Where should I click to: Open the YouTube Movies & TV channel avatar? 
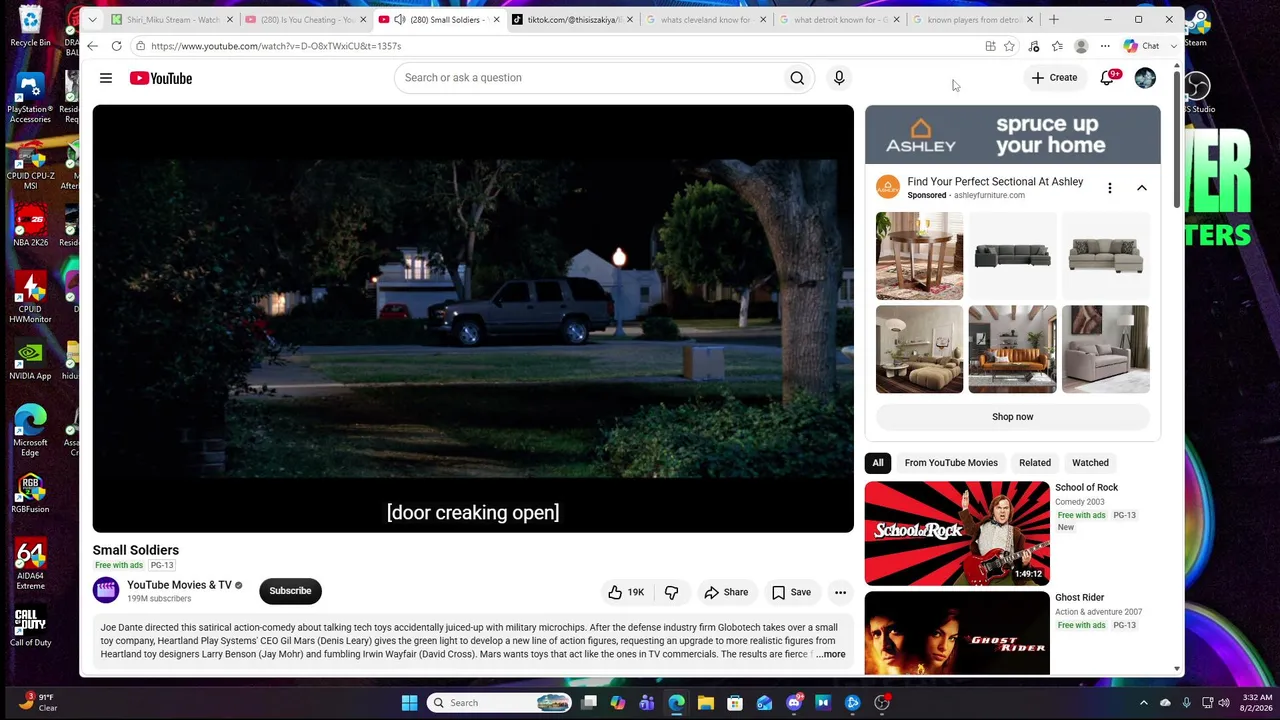click(106, 591)
